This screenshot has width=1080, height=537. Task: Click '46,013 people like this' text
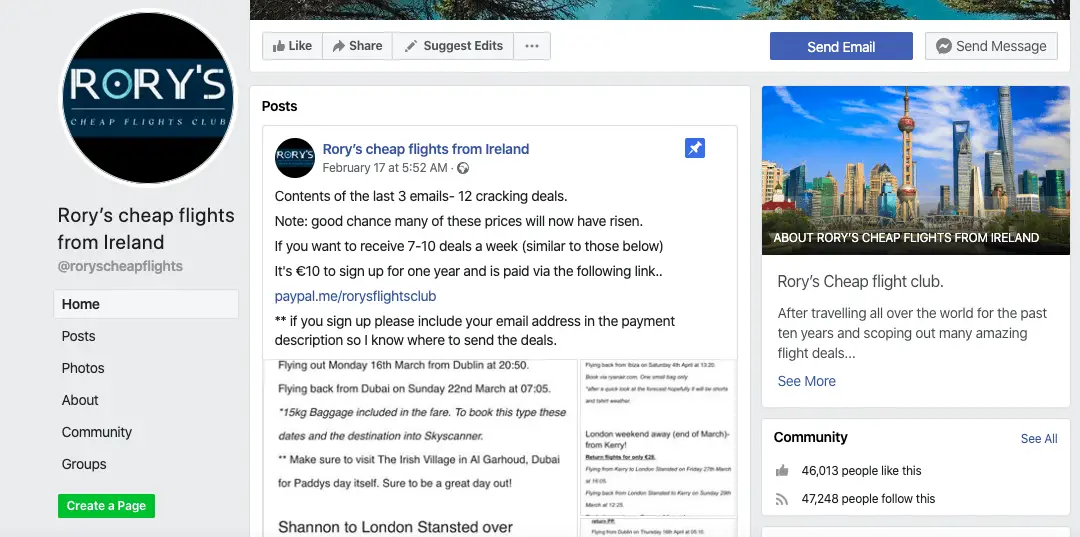861,471
